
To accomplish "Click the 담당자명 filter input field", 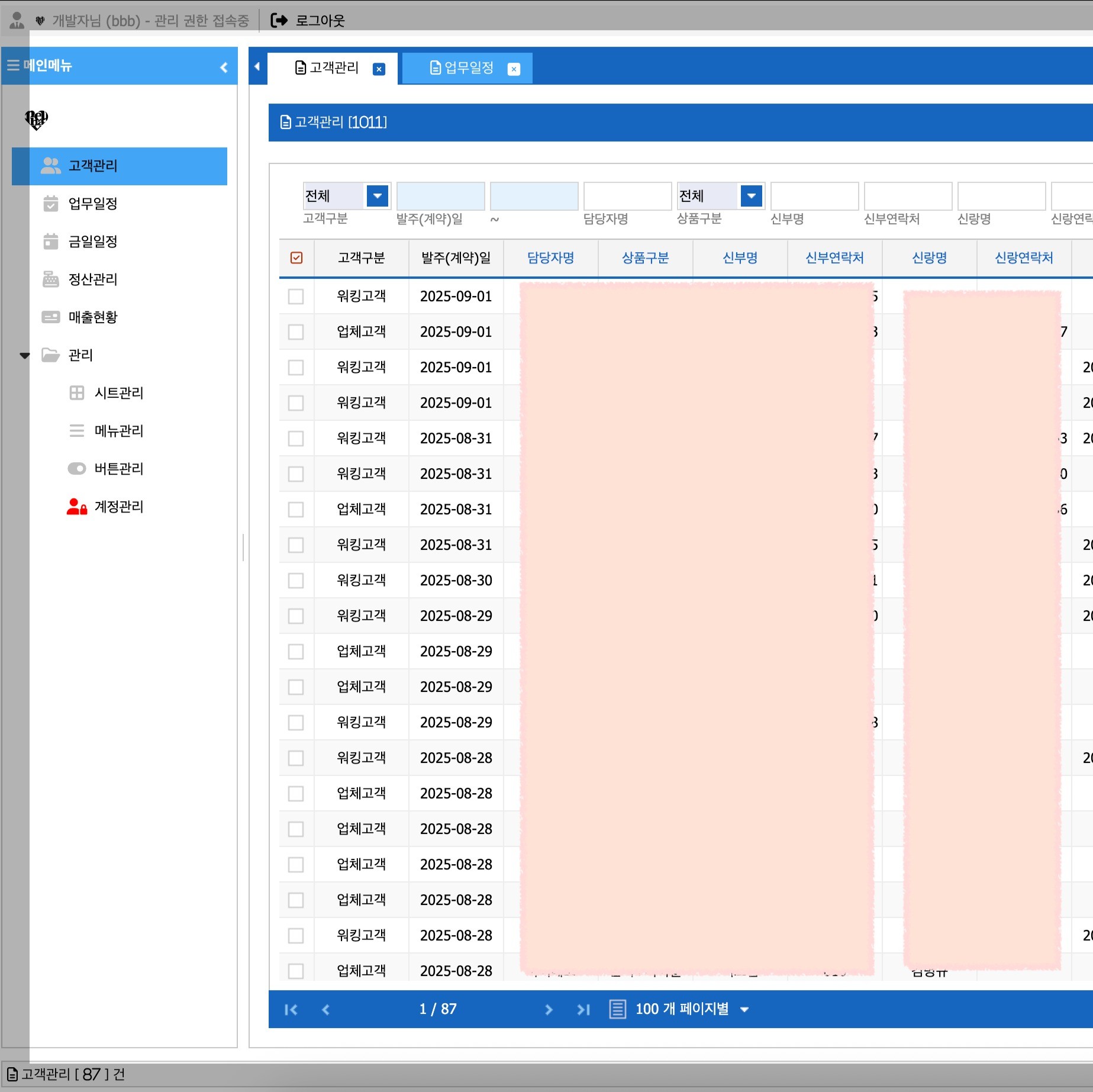I will tap(627, 196).
